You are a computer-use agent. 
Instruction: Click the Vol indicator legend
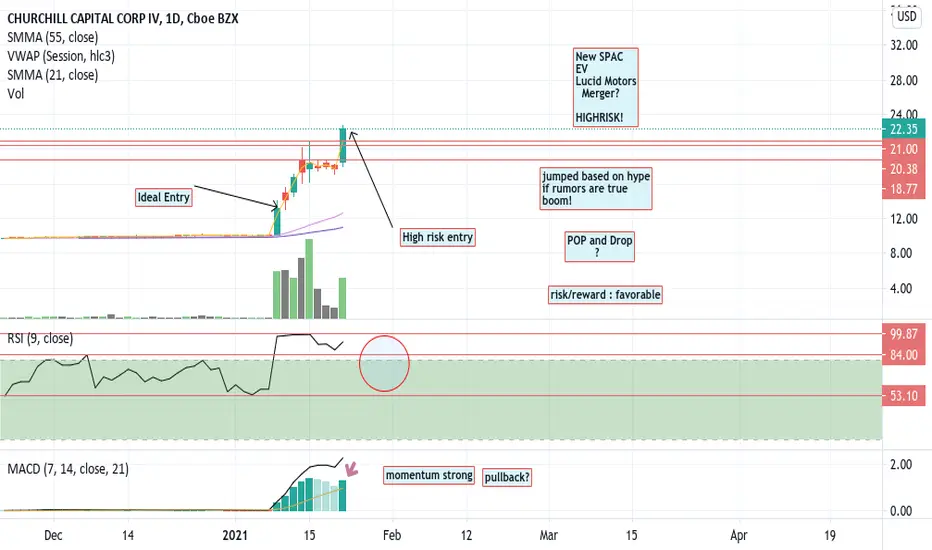point(15,93)
